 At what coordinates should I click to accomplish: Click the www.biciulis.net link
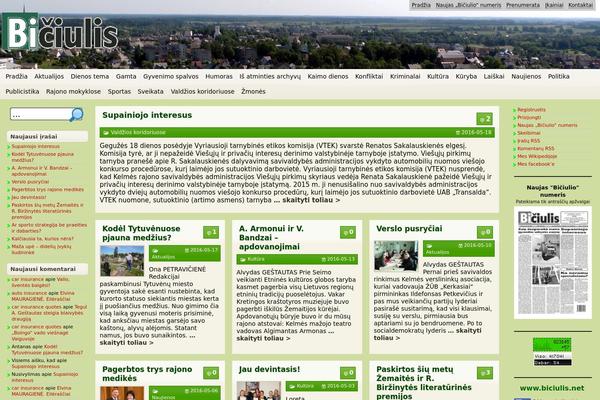[x=552, y=388]
